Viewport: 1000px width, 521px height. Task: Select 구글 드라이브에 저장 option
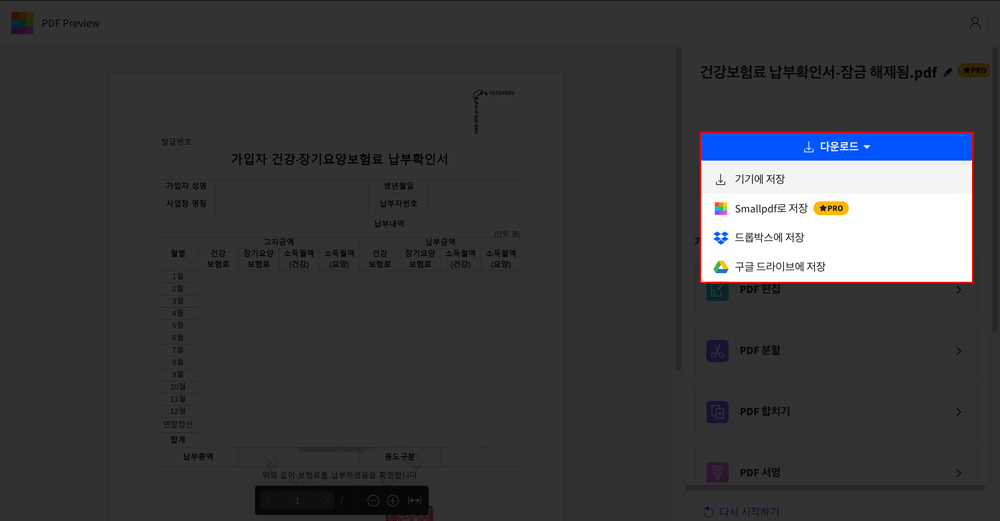click(836, 267)
